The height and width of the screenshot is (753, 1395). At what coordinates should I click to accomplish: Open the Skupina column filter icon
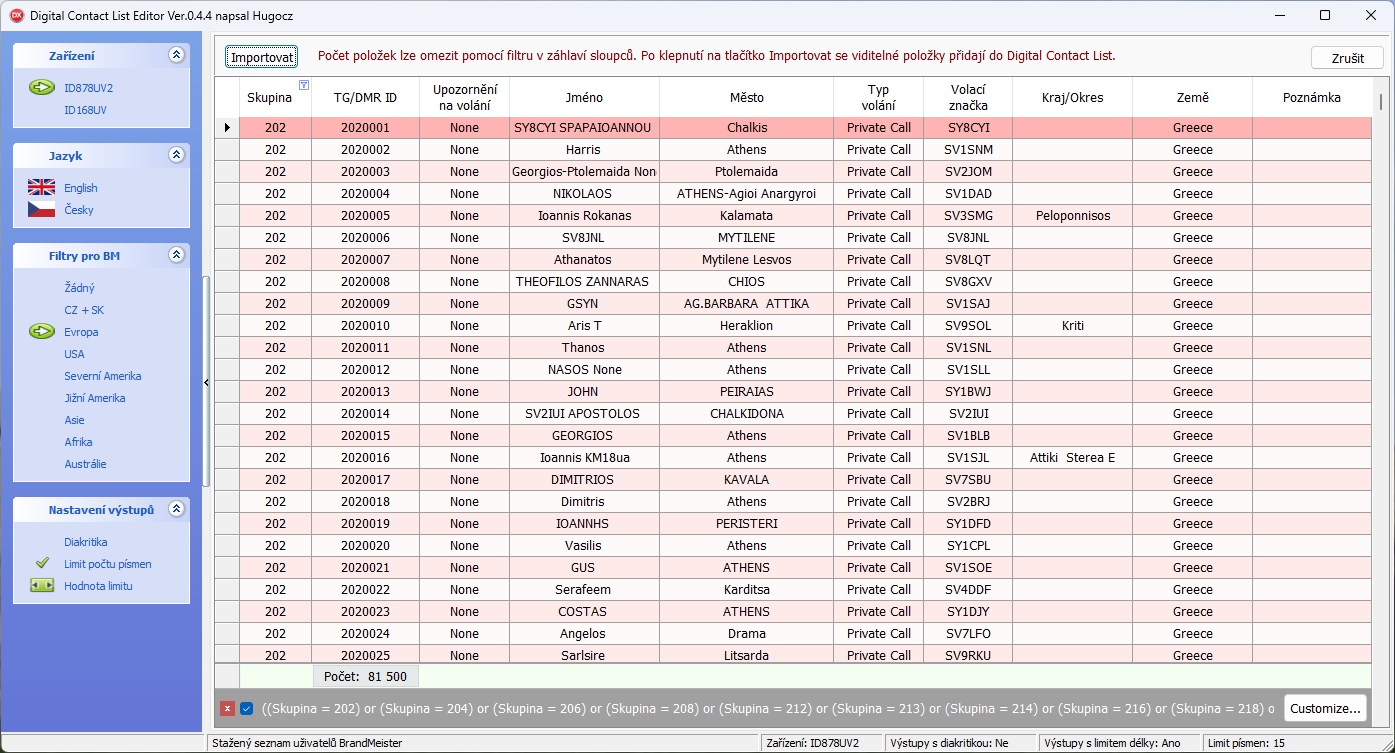click(304, 84)
